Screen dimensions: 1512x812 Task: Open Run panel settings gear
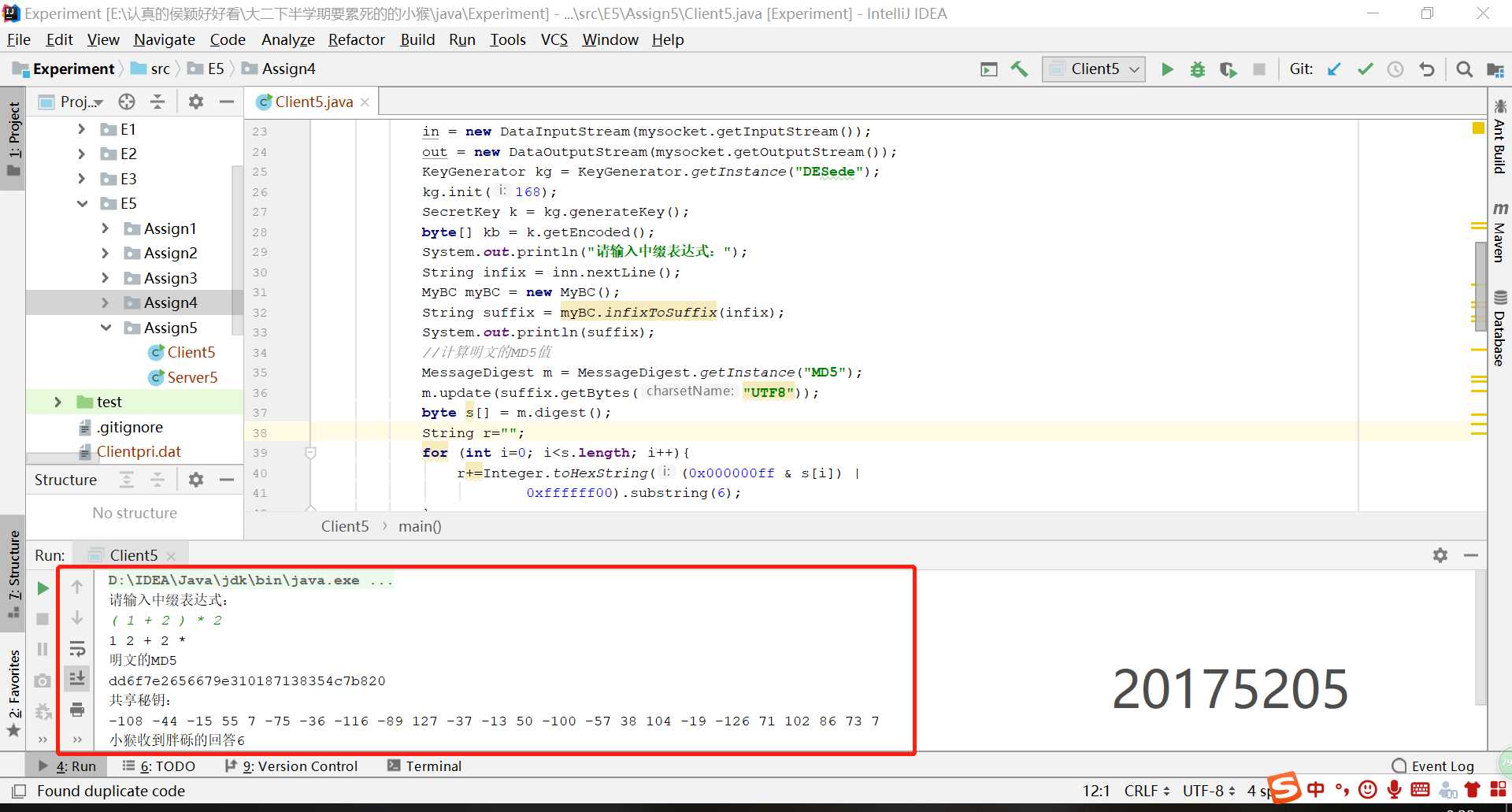1440,555
